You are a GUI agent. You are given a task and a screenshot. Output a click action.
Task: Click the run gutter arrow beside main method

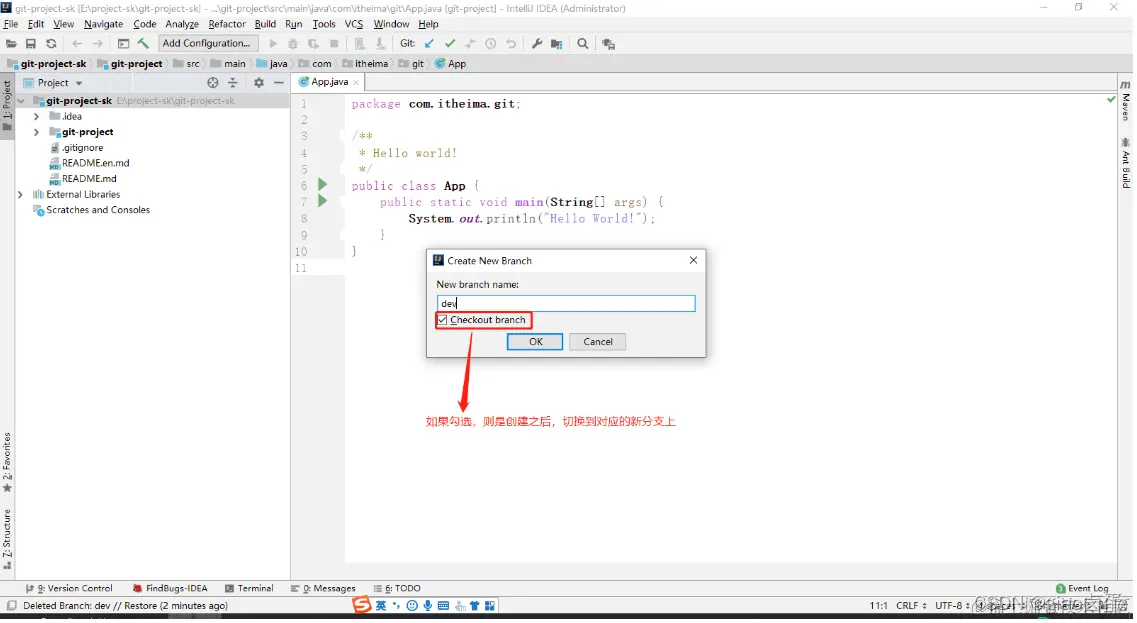(323, 201)
